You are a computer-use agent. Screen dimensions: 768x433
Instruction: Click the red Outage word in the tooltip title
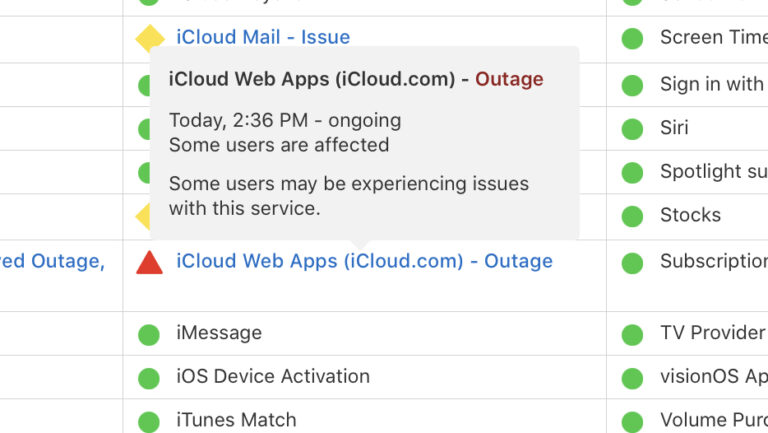509,79
